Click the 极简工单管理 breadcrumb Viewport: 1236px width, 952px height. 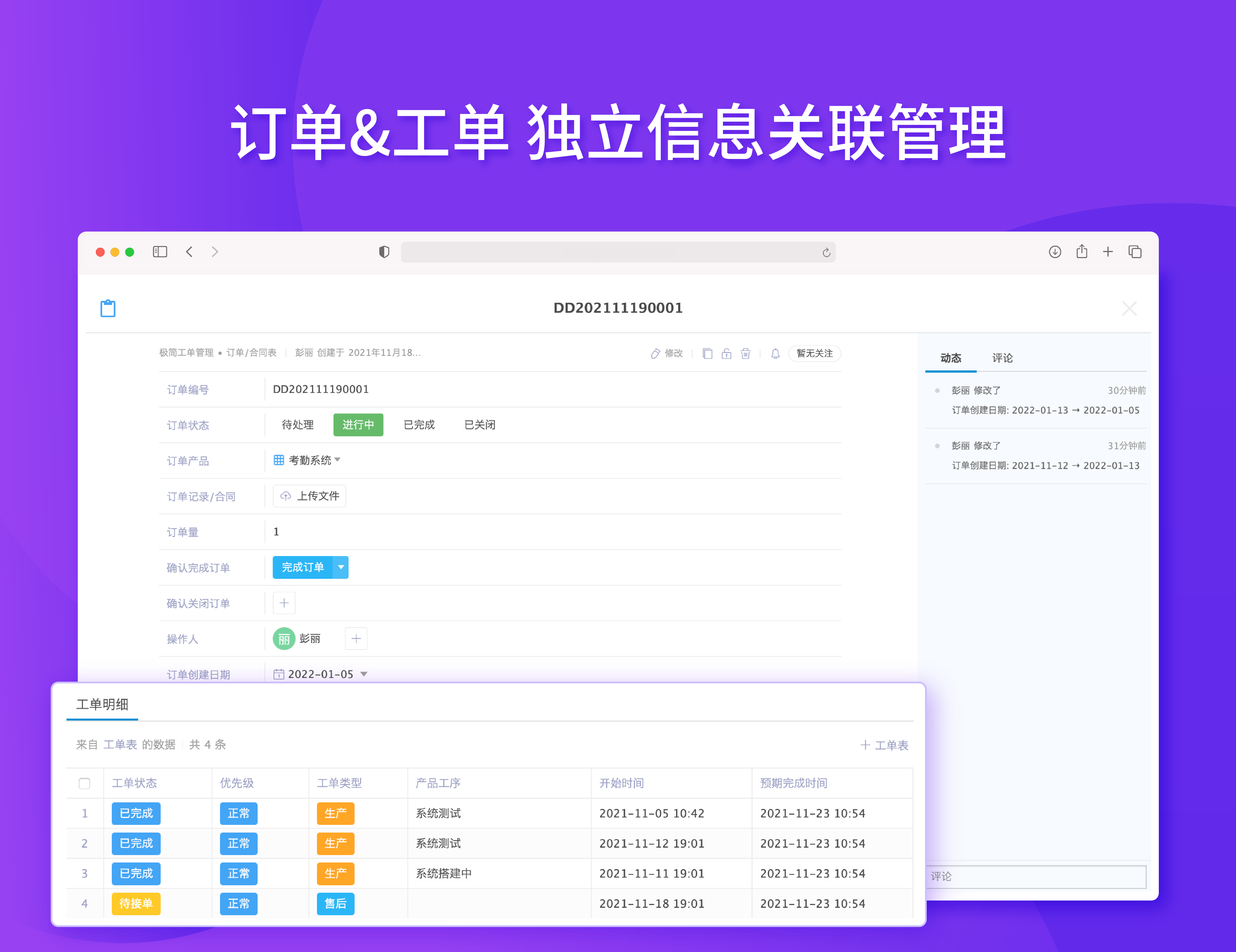click(x=186, y=352)
